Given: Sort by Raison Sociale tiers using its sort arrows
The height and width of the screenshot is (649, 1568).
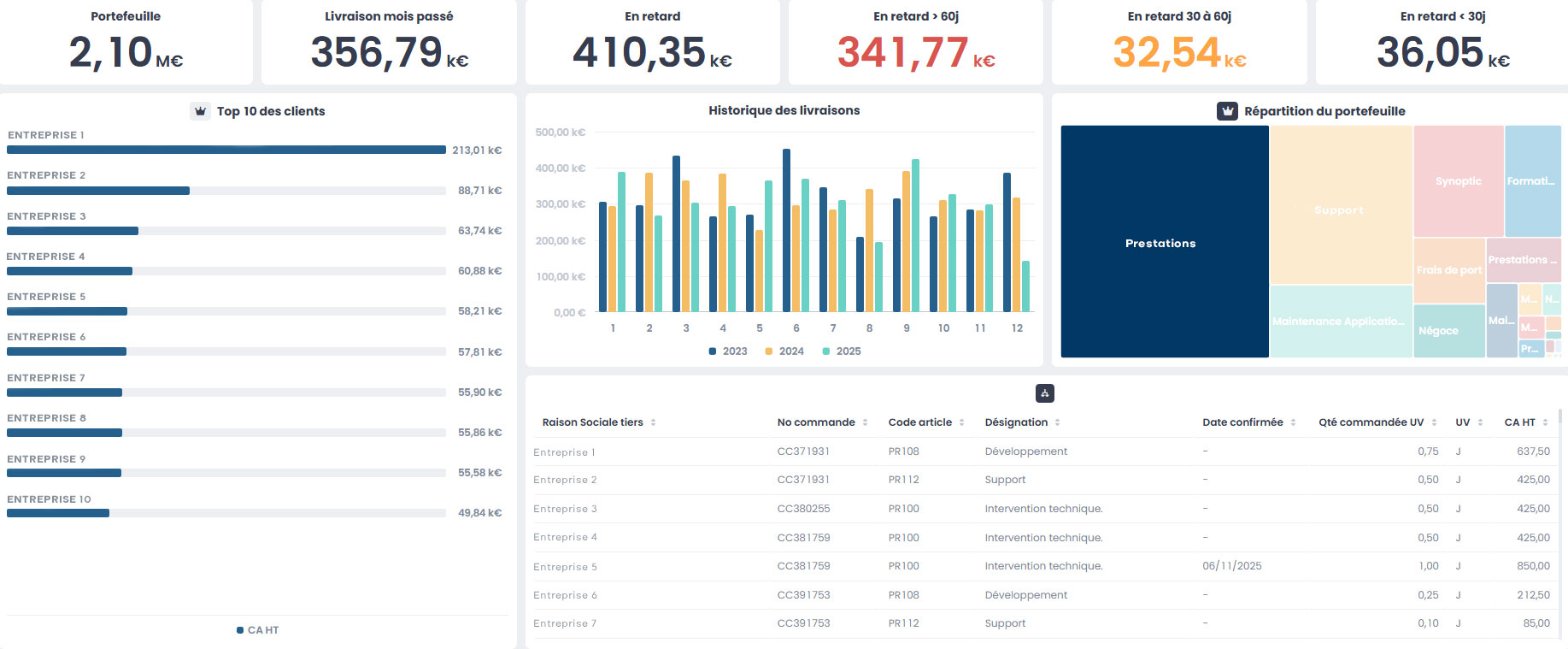Looking at the screenshot, I should coord(653,422).
